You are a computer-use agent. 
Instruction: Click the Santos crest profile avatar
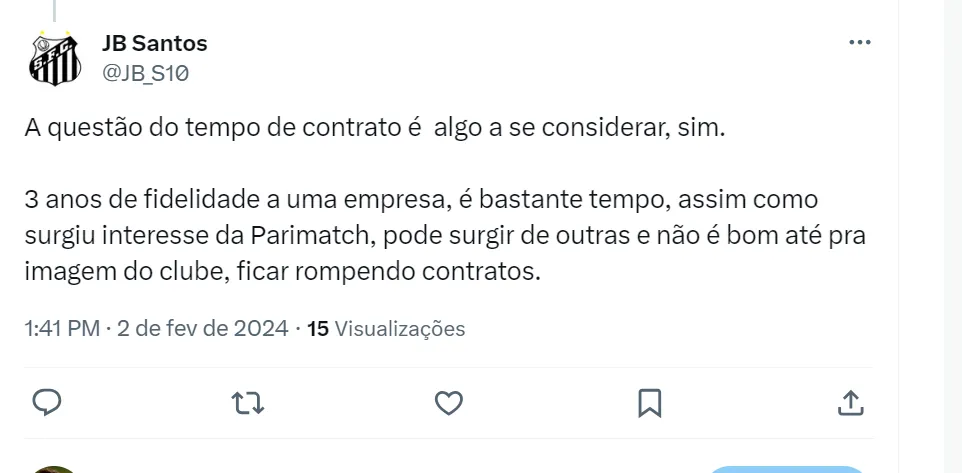pyautogui.click(x=55, y=58)
